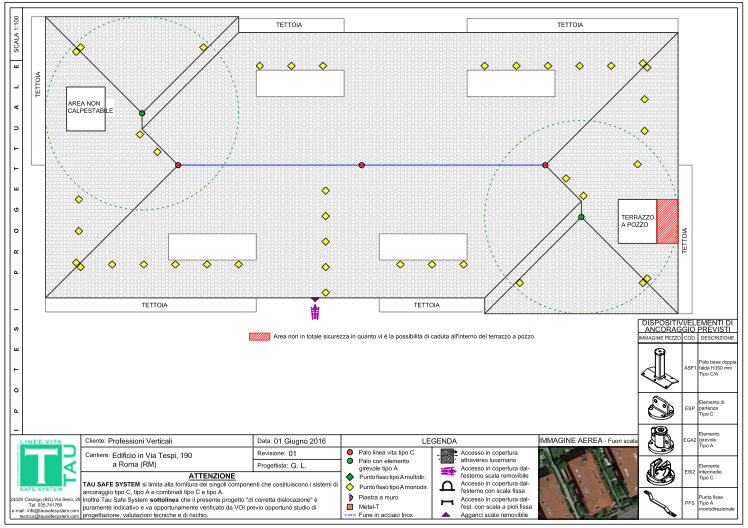Click the client name 'Professioni Verticali'
This screenshot has height=528, width=748.
[x=140, y=441]
